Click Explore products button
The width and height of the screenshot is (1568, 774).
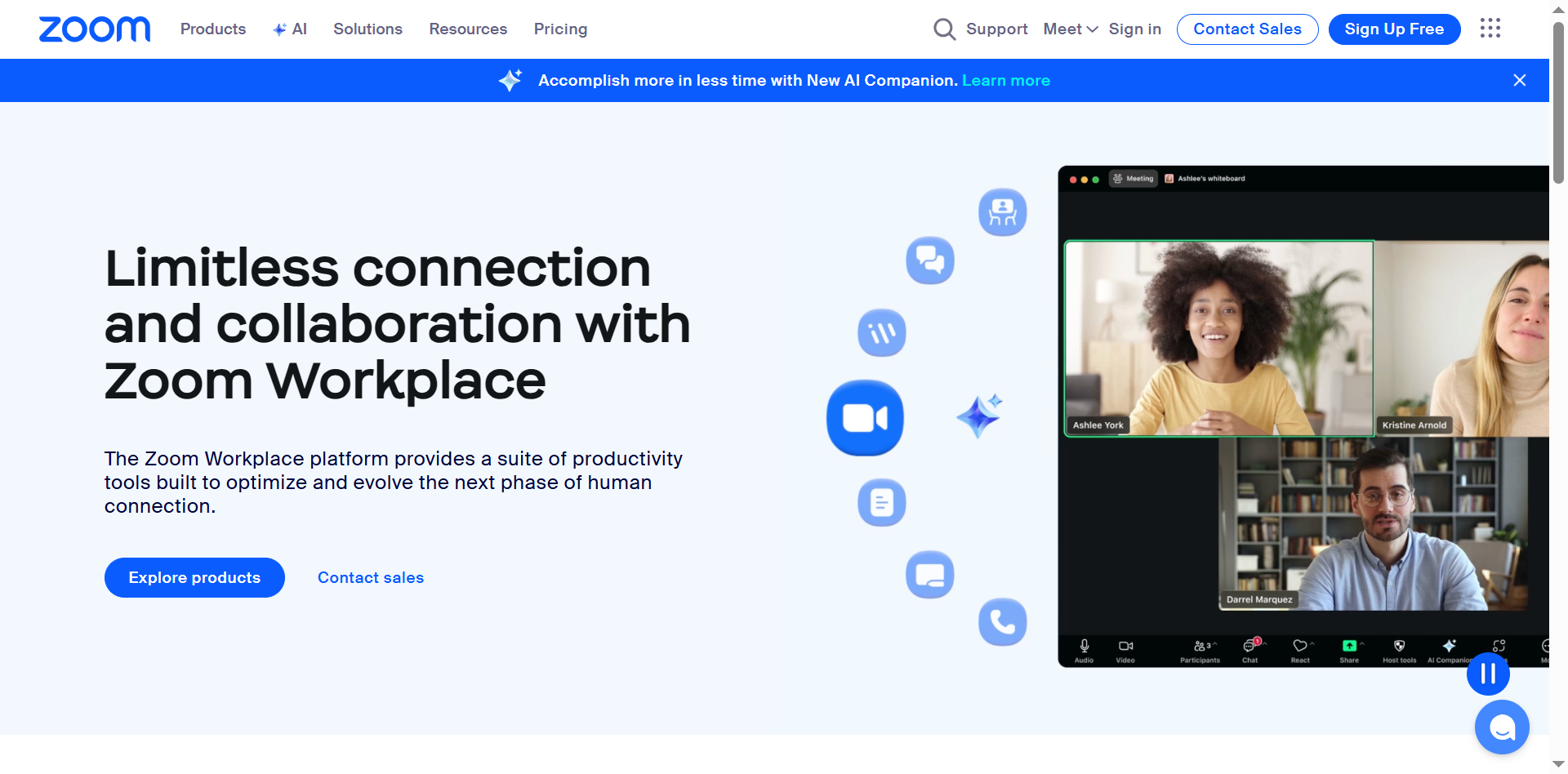[x=194, y=577]
